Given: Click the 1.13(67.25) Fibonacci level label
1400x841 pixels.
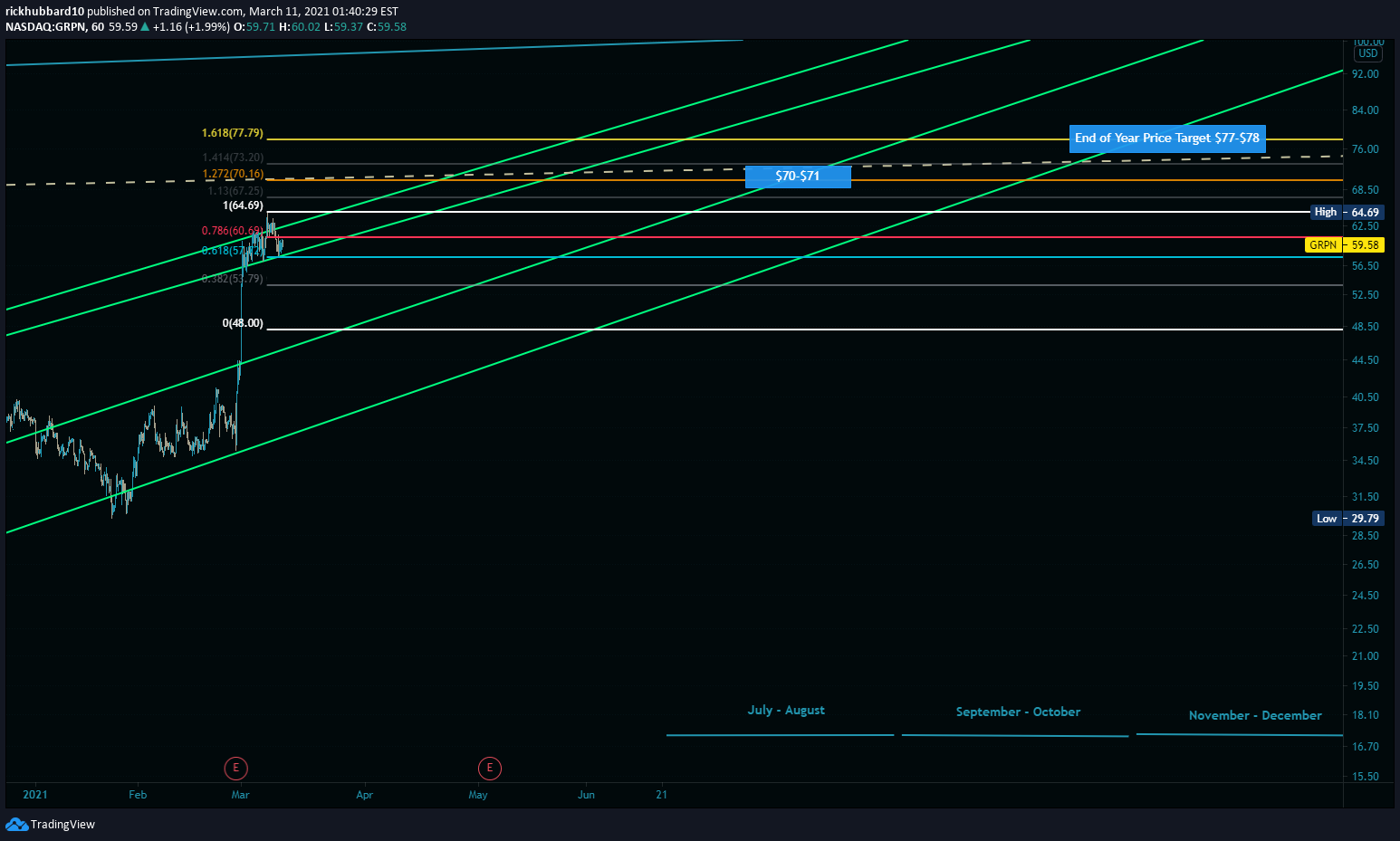Looking at the screenshot, I should (x=235, y=191).
